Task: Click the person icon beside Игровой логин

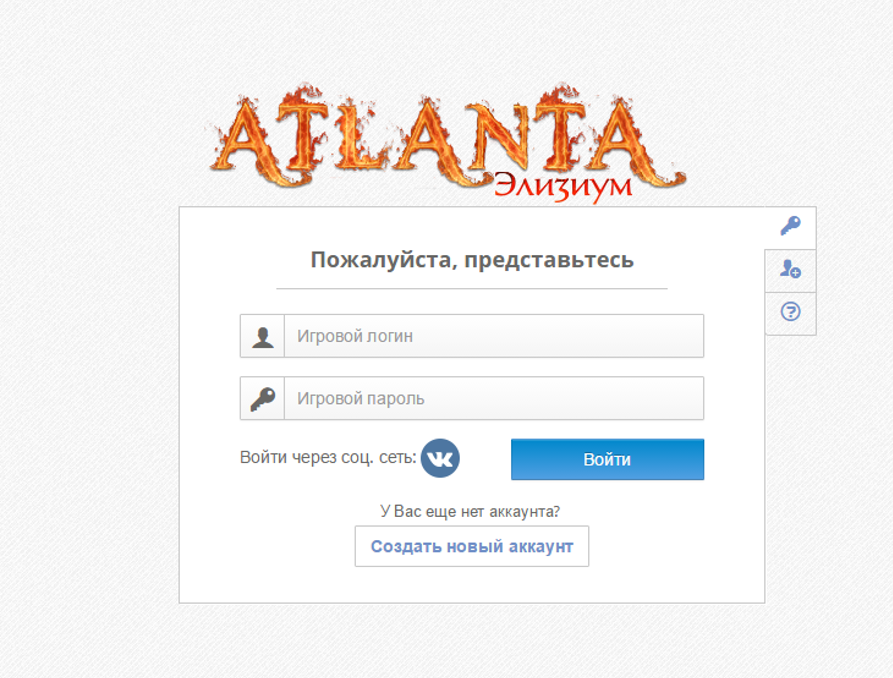Action: point(263,336)
